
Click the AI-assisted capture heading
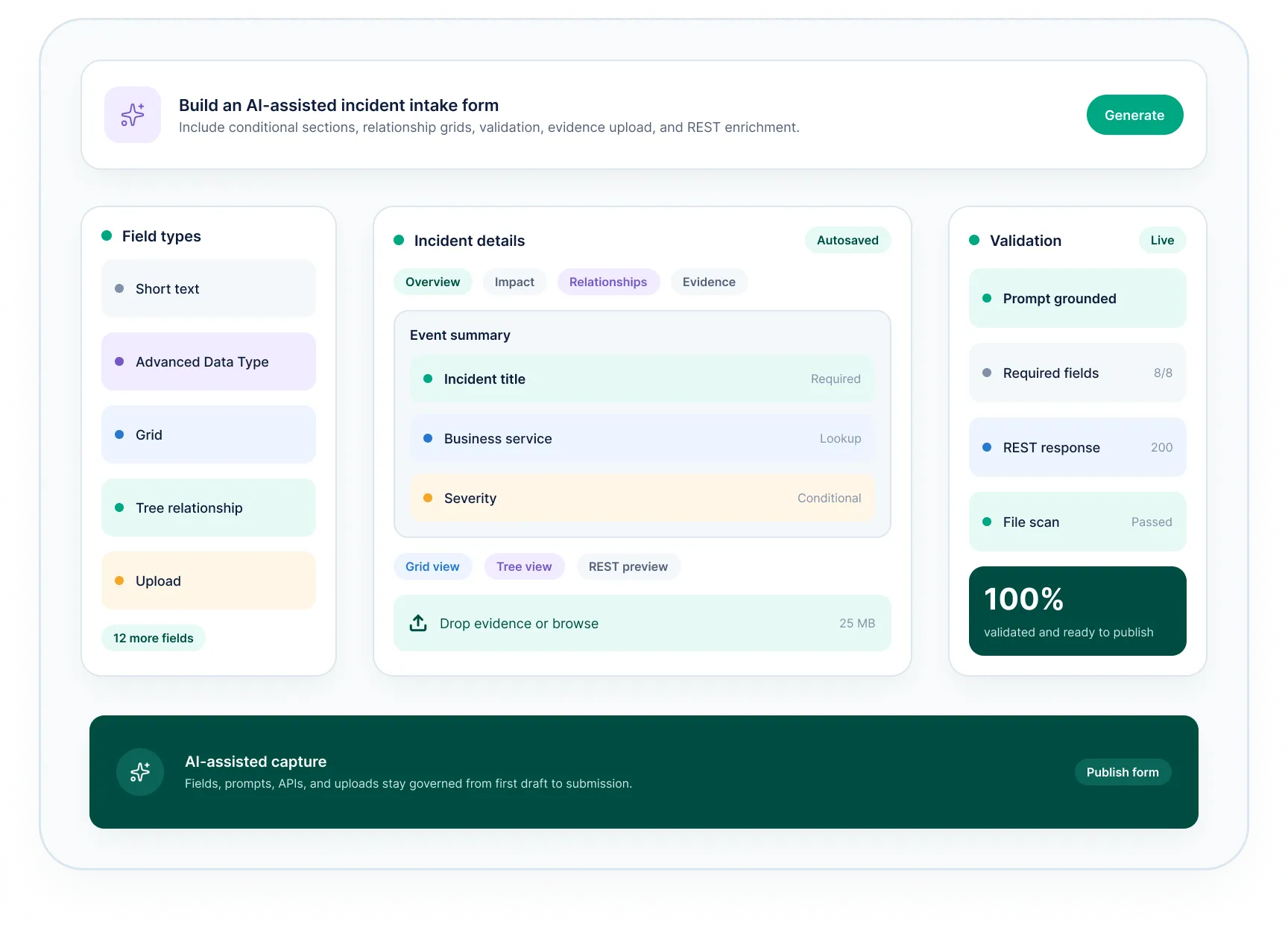click(x=256, y=762)
